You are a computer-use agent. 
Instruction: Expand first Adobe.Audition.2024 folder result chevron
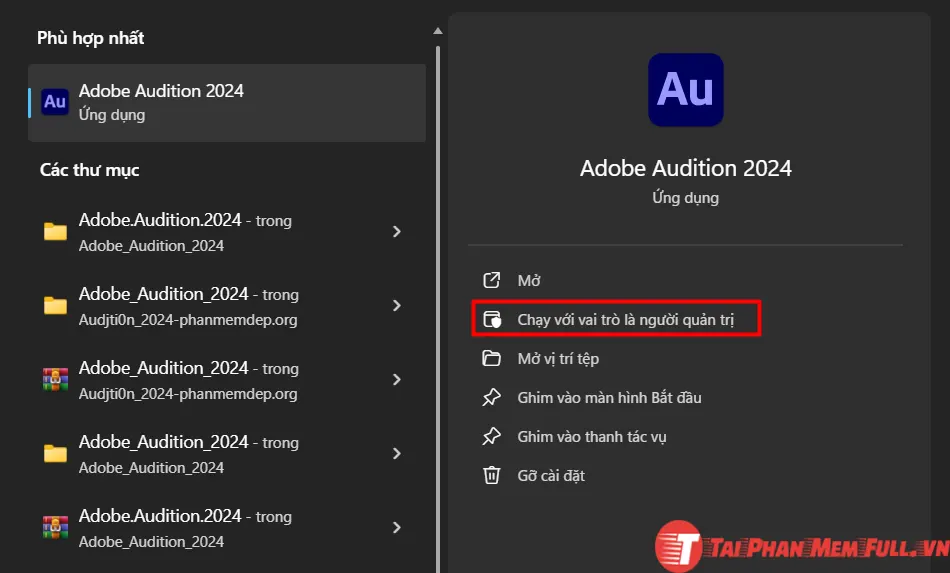[x=397, y=231]
